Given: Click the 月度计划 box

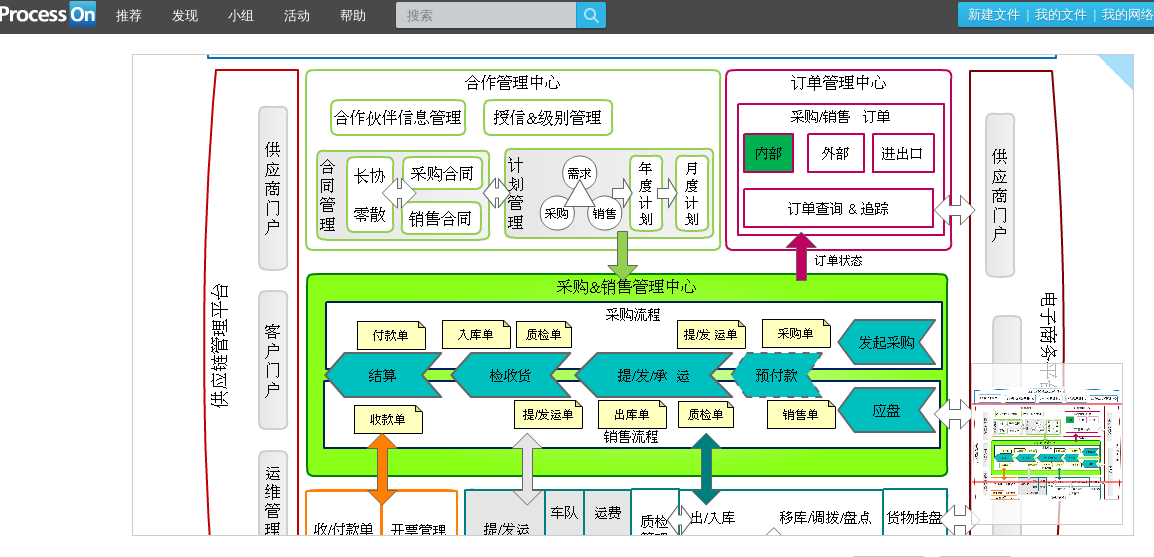Looking at the screenshot, I should [692, 194].
